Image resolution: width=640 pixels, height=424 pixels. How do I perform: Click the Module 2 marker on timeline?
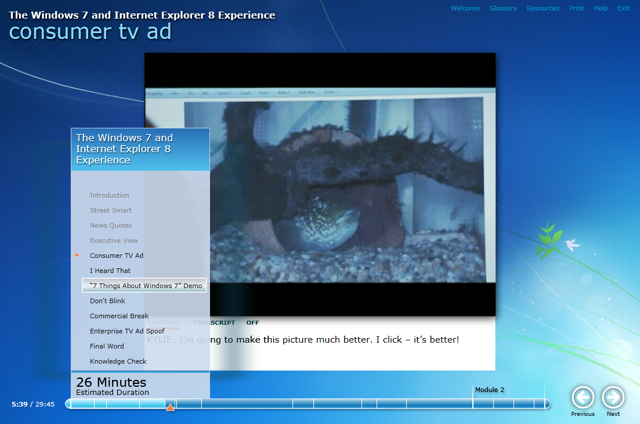489,390
